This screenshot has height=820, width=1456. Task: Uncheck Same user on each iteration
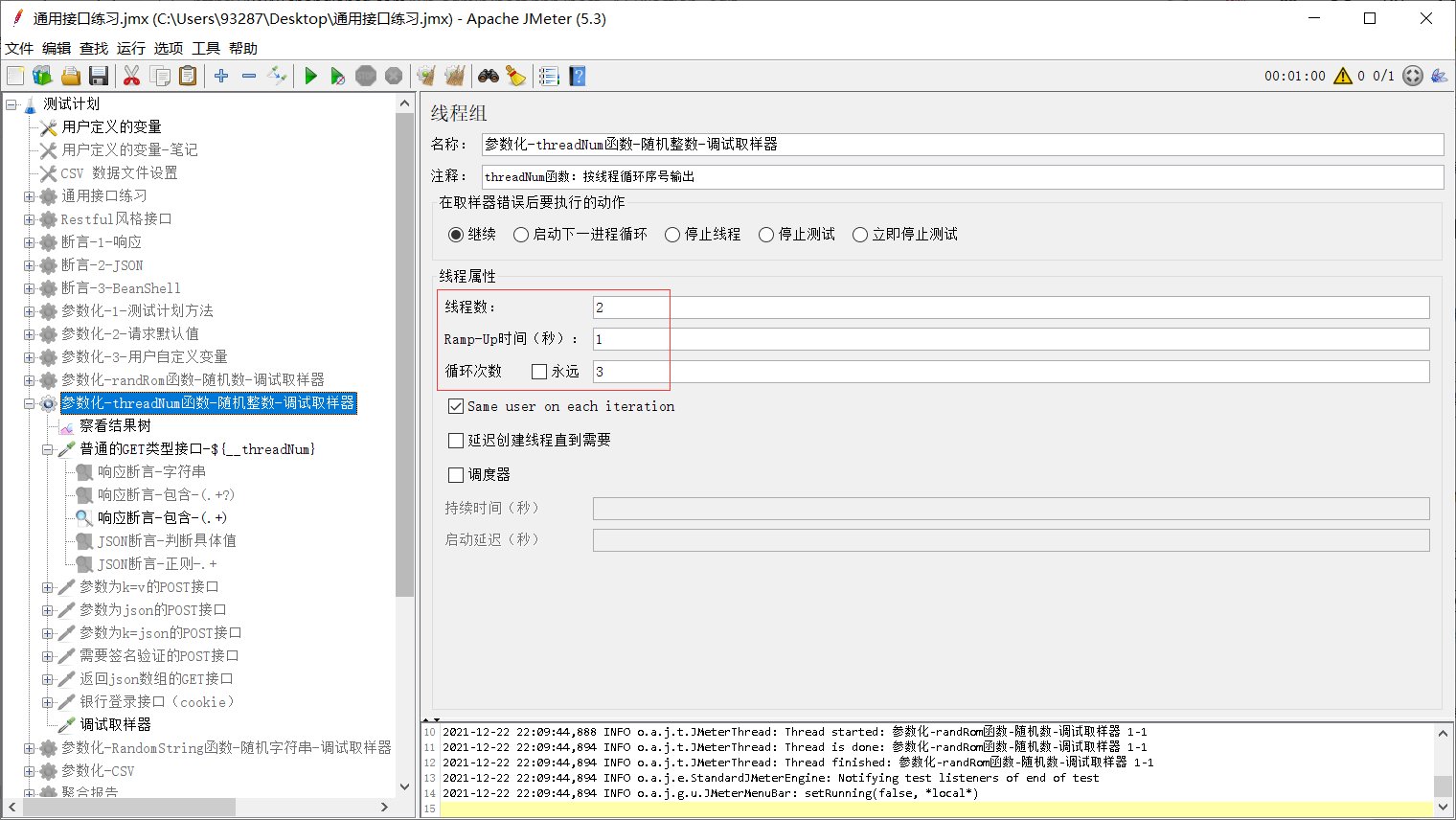(x=457, y=406)
